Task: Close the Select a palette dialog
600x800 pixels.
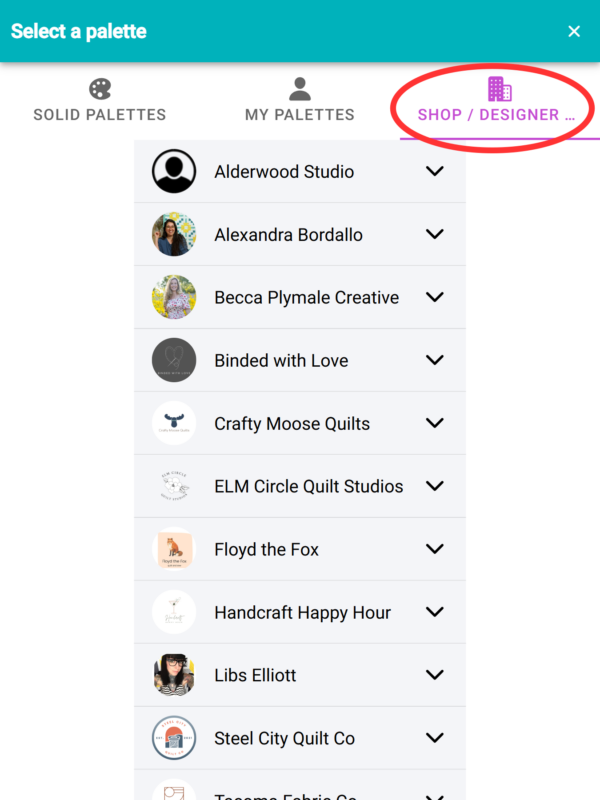Action: [x=574, y=31]
